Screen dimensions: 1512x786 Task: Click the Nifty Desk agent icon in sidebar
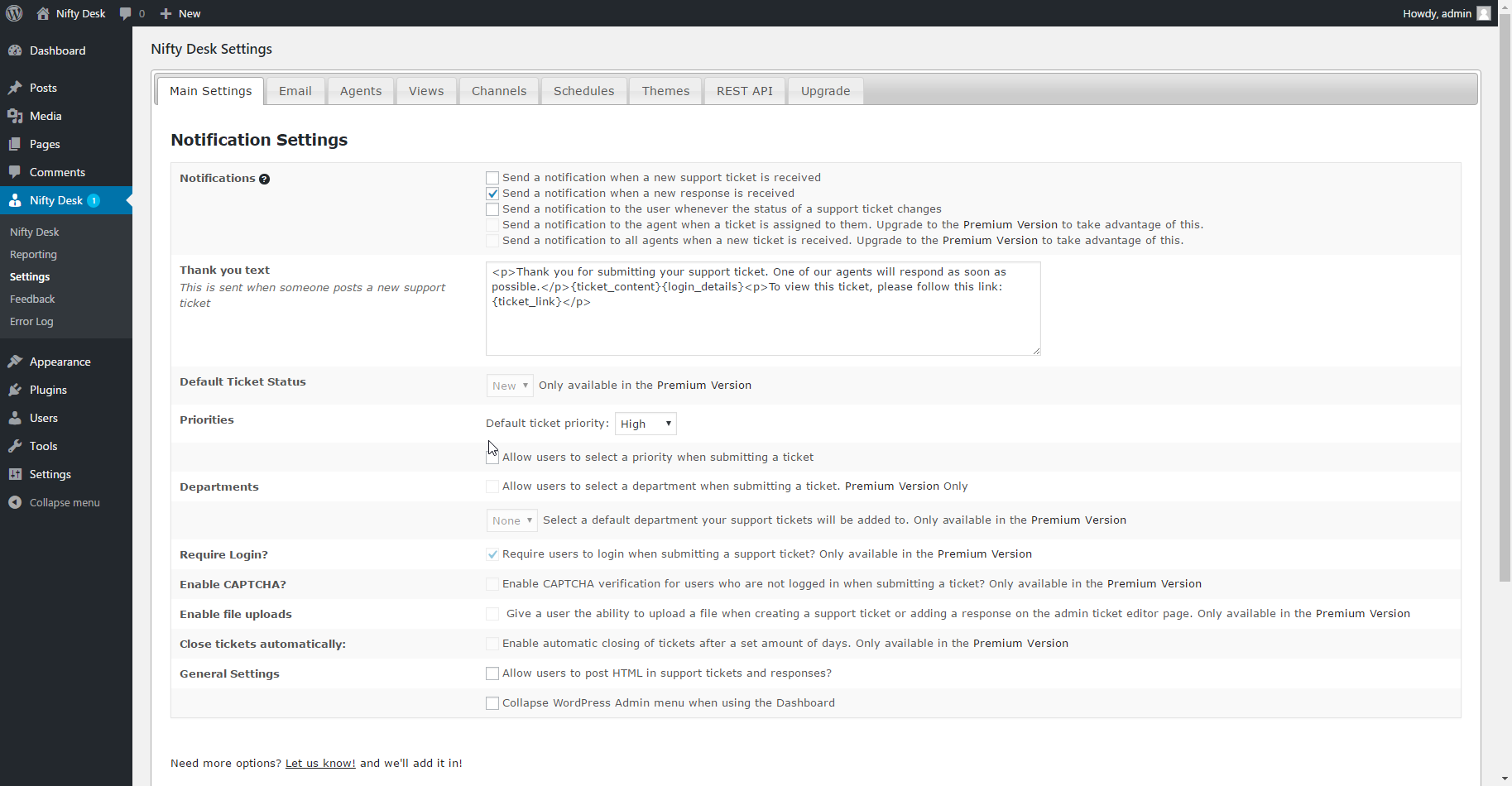[15, 200]
